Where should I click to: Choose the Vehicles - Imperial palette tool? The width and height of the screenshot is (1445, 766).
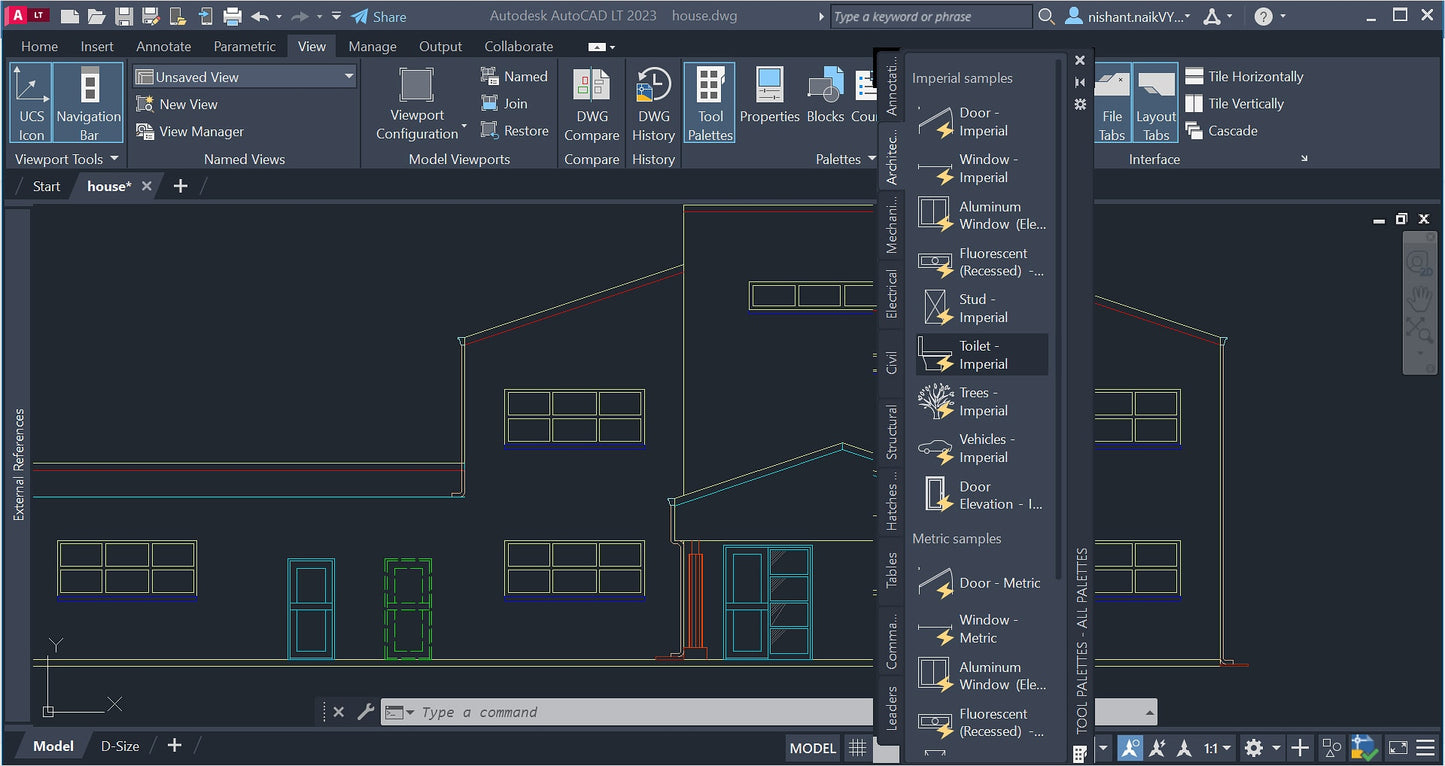click(x=981, y=448)
